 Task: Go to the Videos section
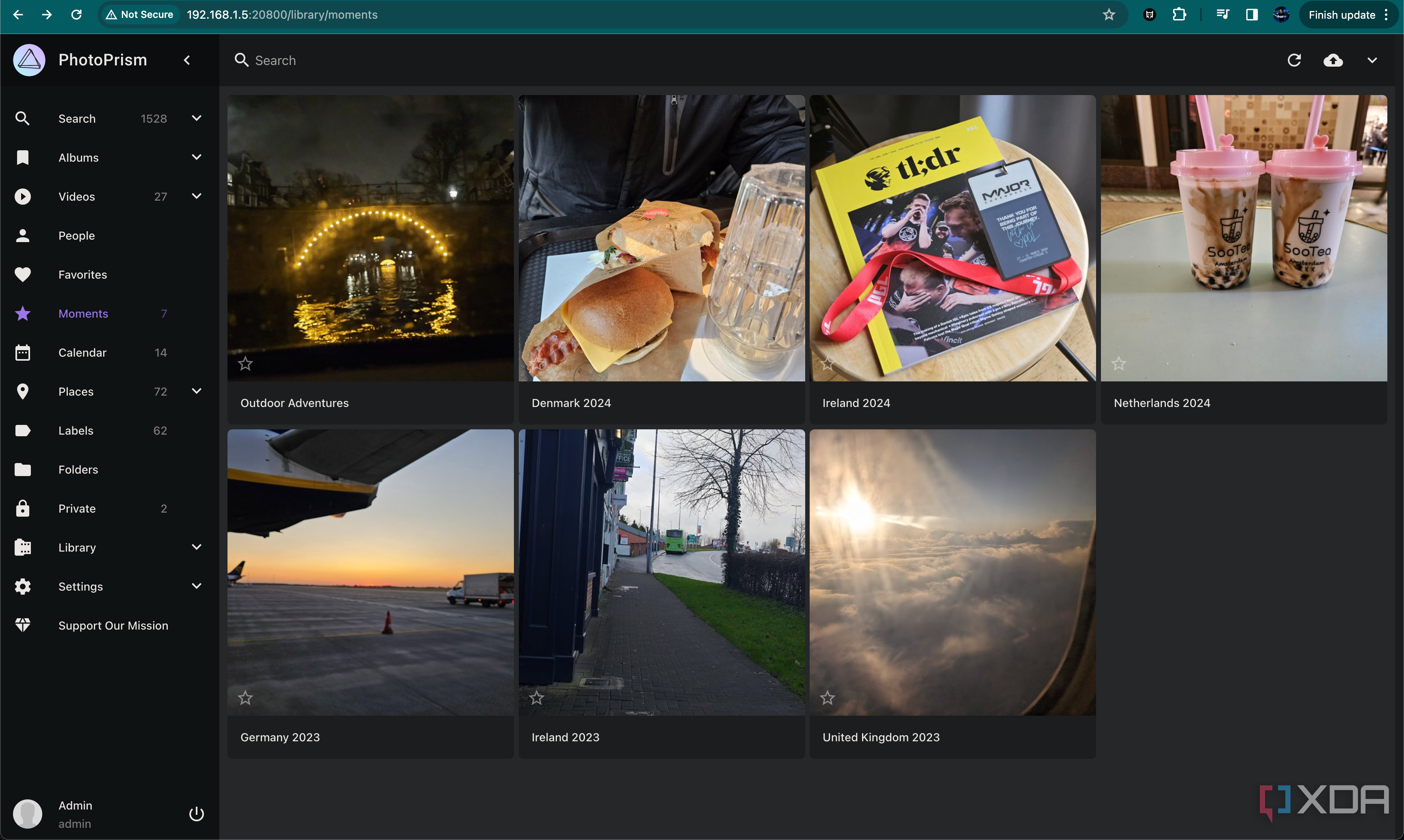click(76, 197)
